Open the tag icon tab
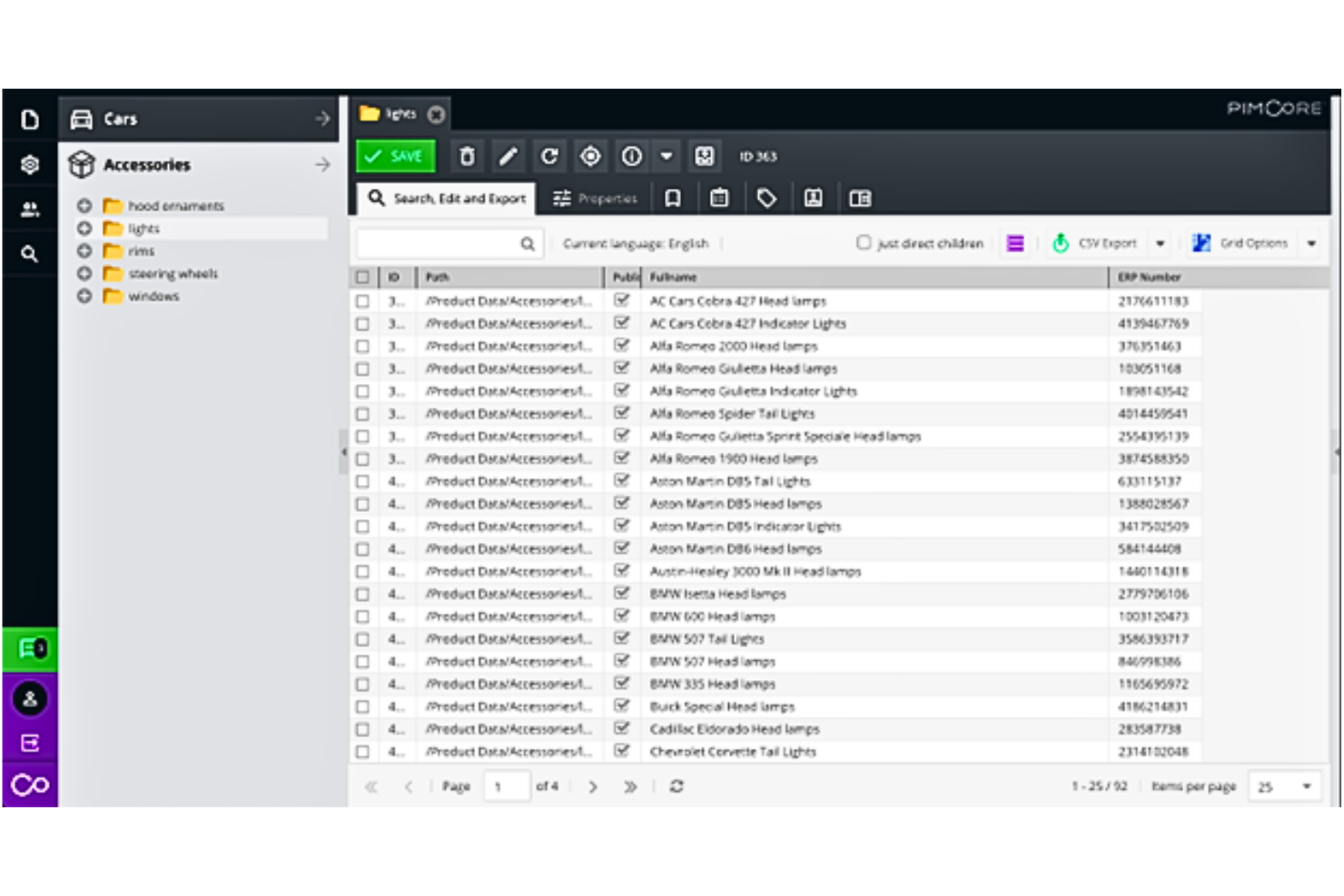This screenshot has width=1344, height=896. 766,198
